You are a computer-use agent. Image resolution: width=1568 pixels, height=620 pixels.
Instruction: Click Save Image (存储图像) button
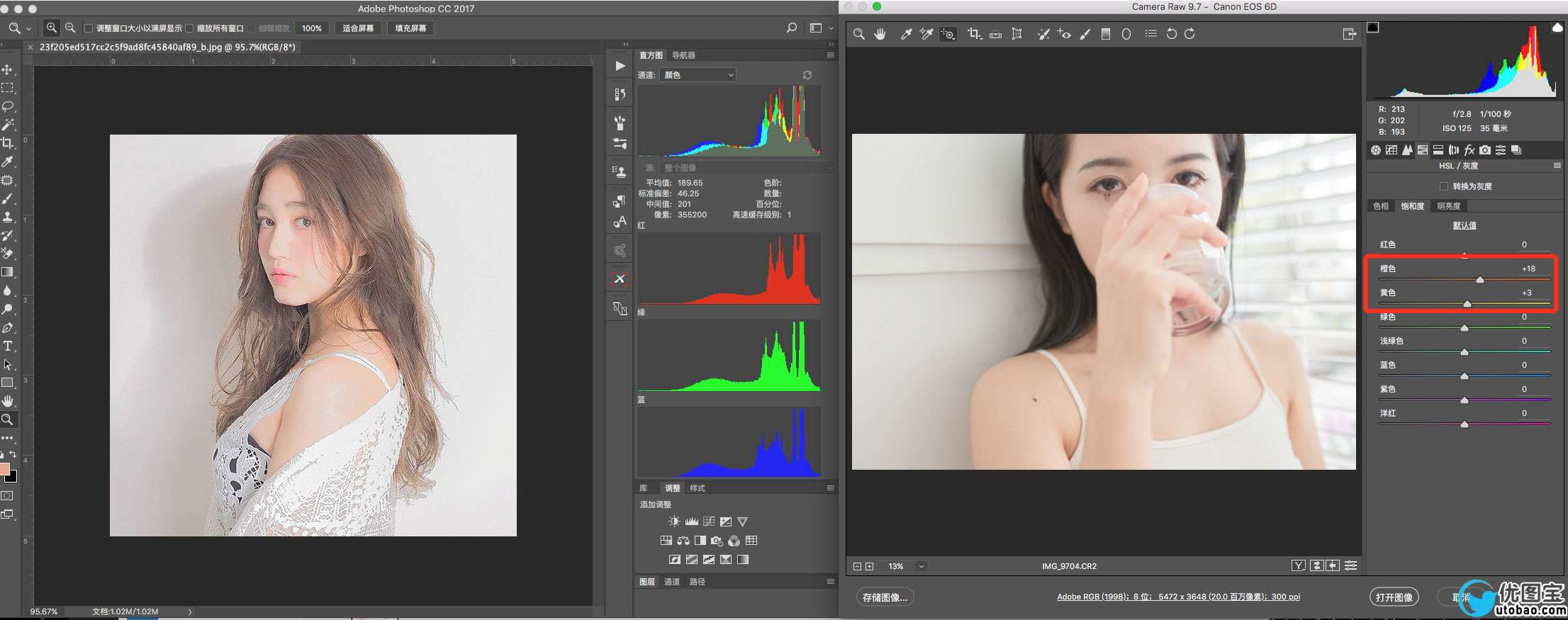pos(885,597)
